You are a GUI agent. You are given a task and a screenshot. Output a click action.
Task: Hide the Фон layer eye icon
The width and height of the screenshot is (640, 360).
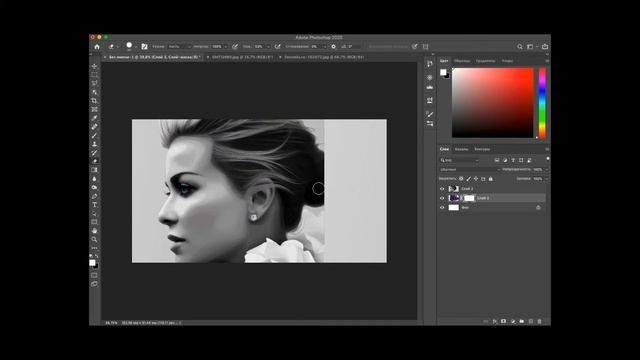442,207
